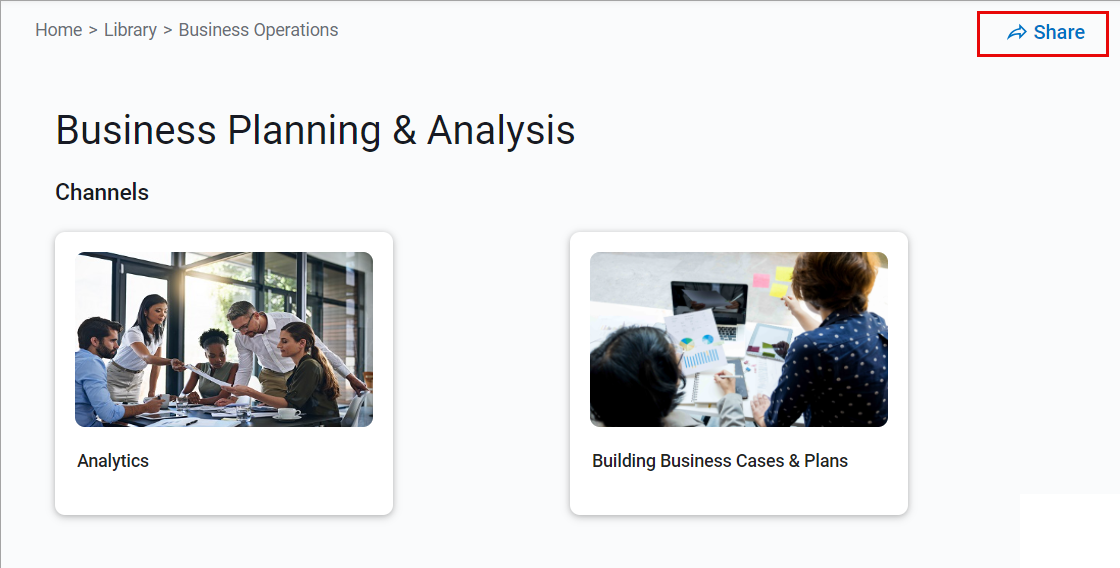This screenshot has height=568, width=1120.
Task: Open the Analytics channel thumbnail image
Action: click(x=224, y=339)
